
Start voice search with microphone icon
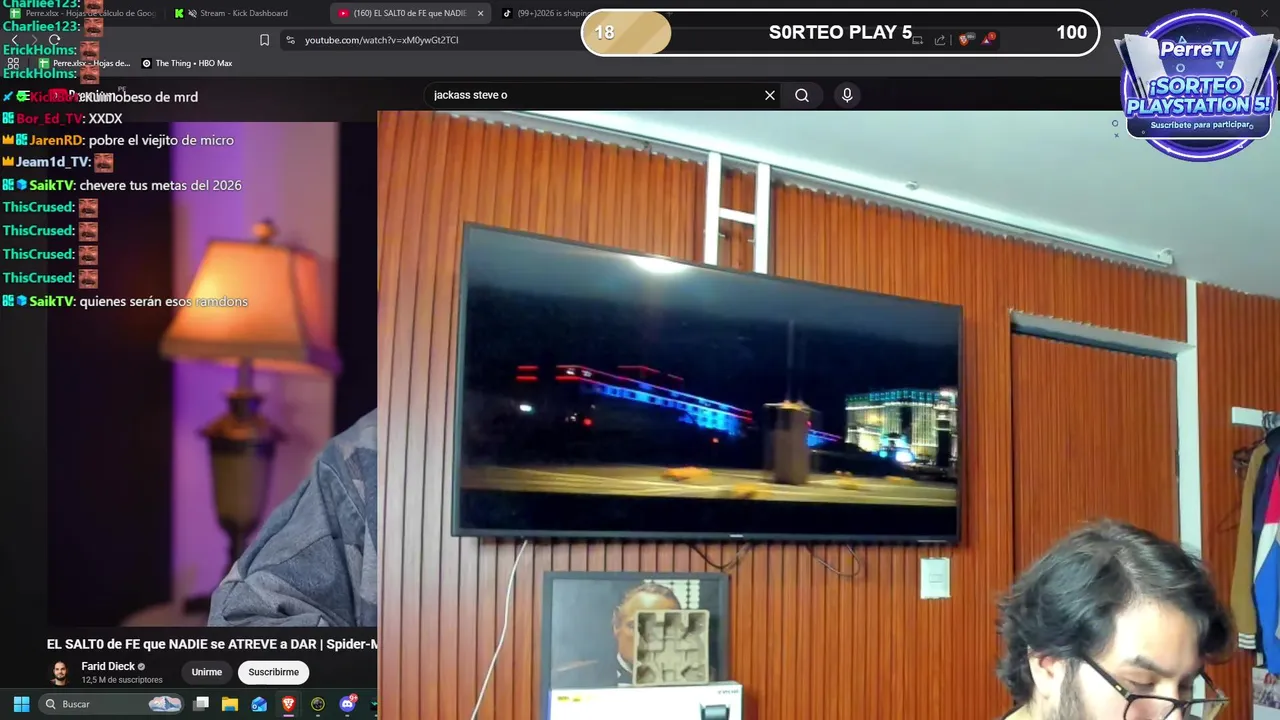click(x=847, y=95)
